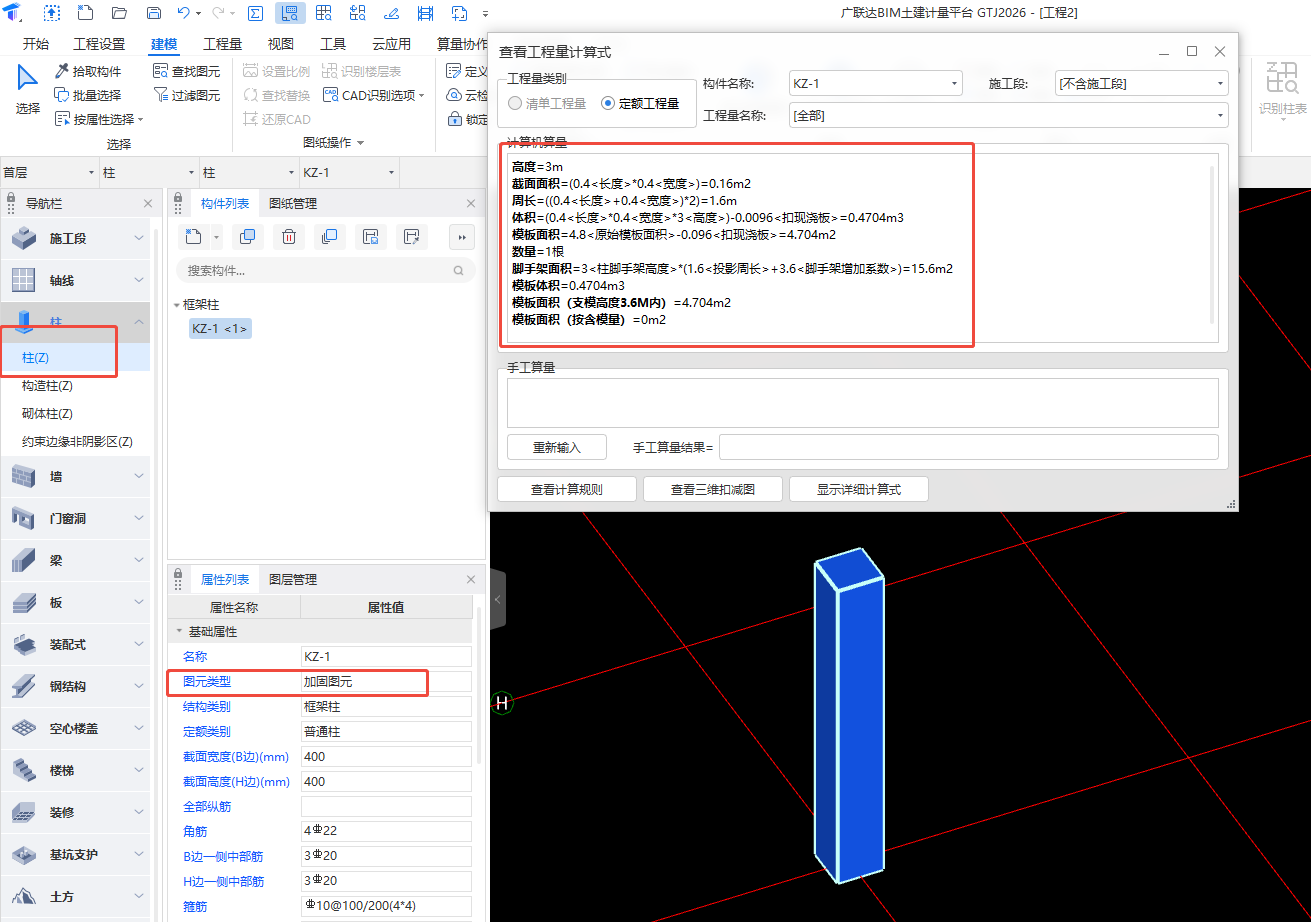
Task: Collapse 框架柱 tree node
Action: pos(176,305)
